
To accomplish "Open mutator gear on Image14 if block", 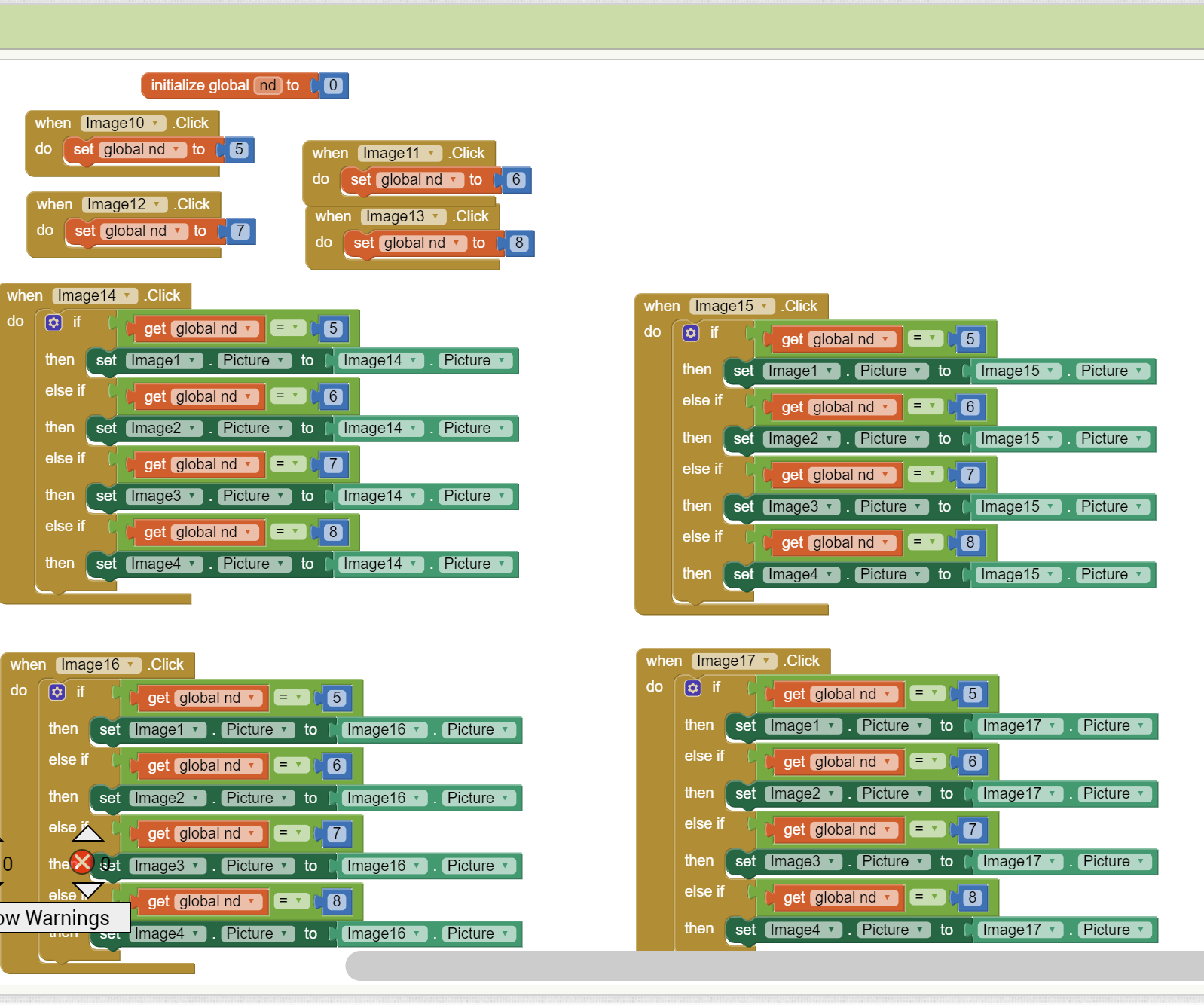I will (x=53, y=323).
